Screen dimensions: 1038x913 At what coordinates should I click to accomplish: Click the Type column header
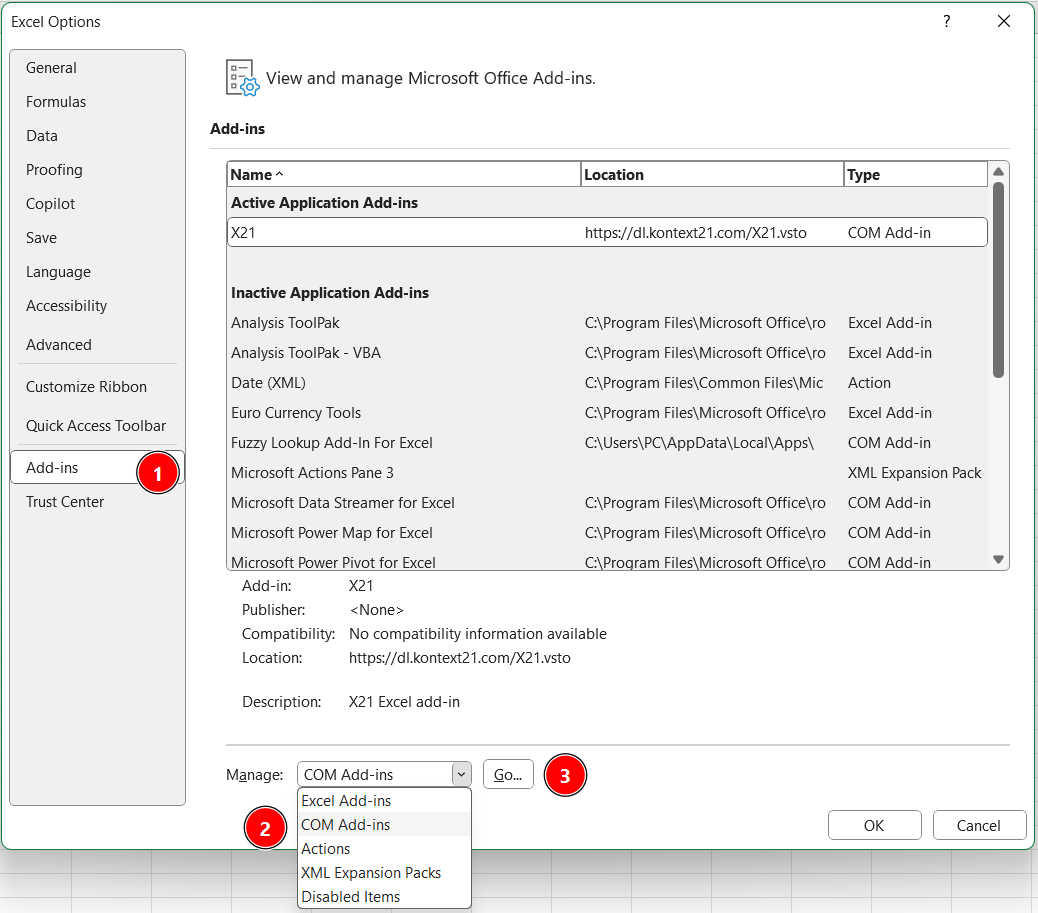(914, 175)
